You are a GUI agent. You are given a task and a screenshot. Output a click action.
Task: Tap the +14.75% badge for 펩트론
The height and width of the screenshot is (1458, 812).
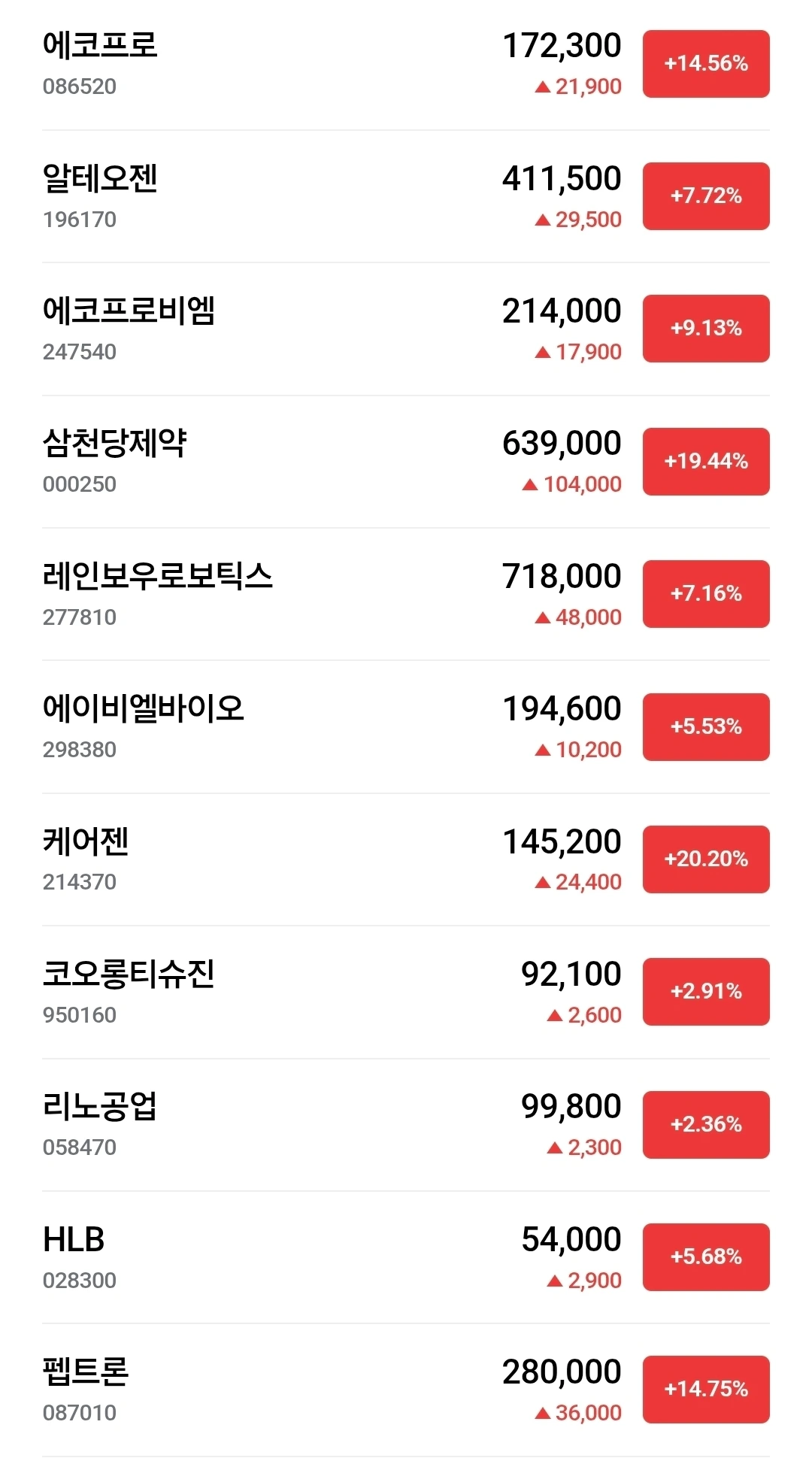tap(705, 1390)
